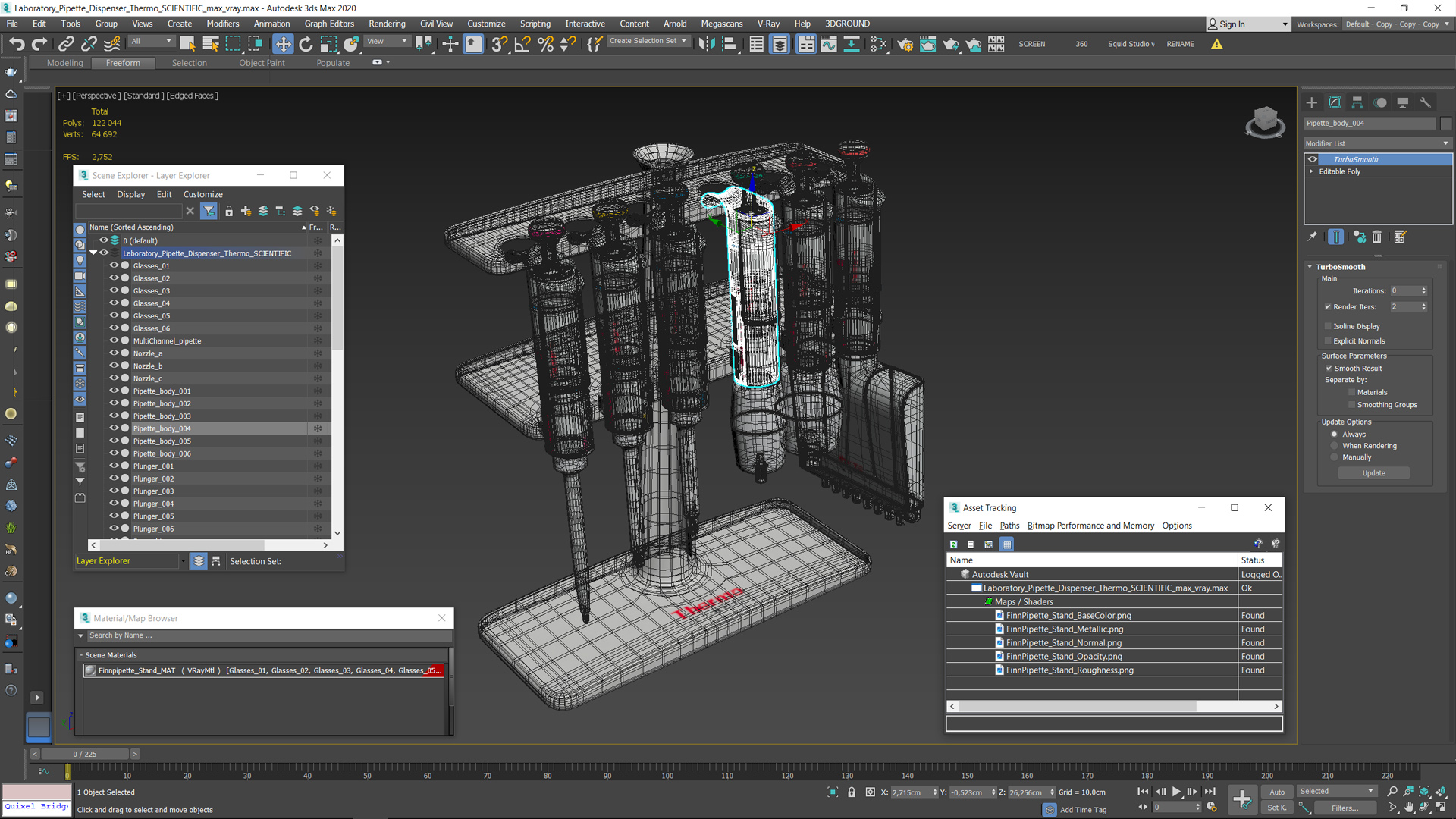Activate the Select and Rotate tool
The image size is (1456, 819).
pos(306,44)
